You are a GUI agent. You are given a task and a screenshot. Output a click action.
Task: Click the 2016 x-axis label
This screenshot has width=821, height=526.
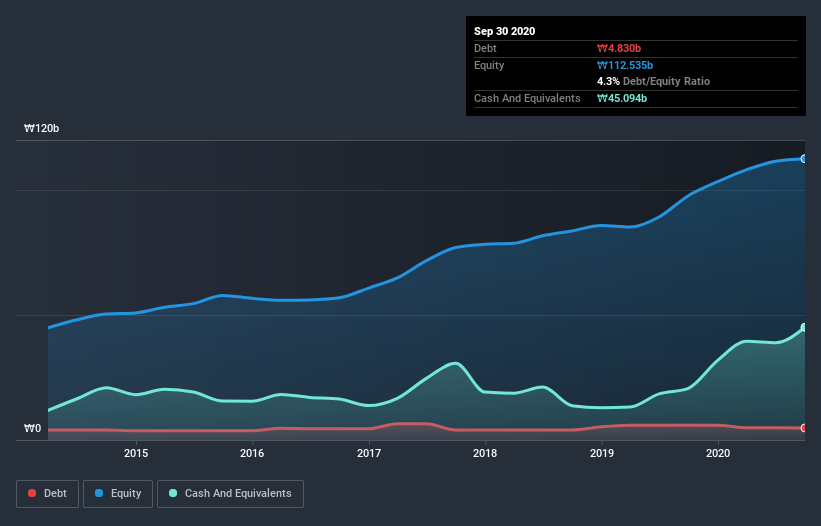coord(252,453)
